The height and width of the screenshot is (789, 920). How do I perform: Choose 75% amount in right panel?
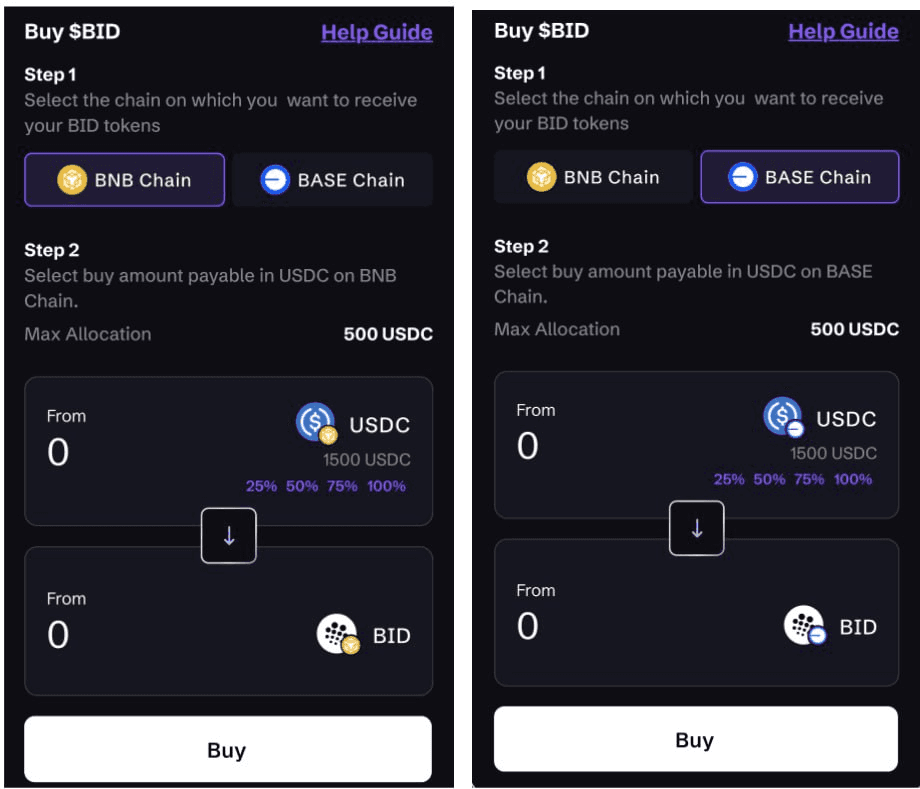[809, 479]
